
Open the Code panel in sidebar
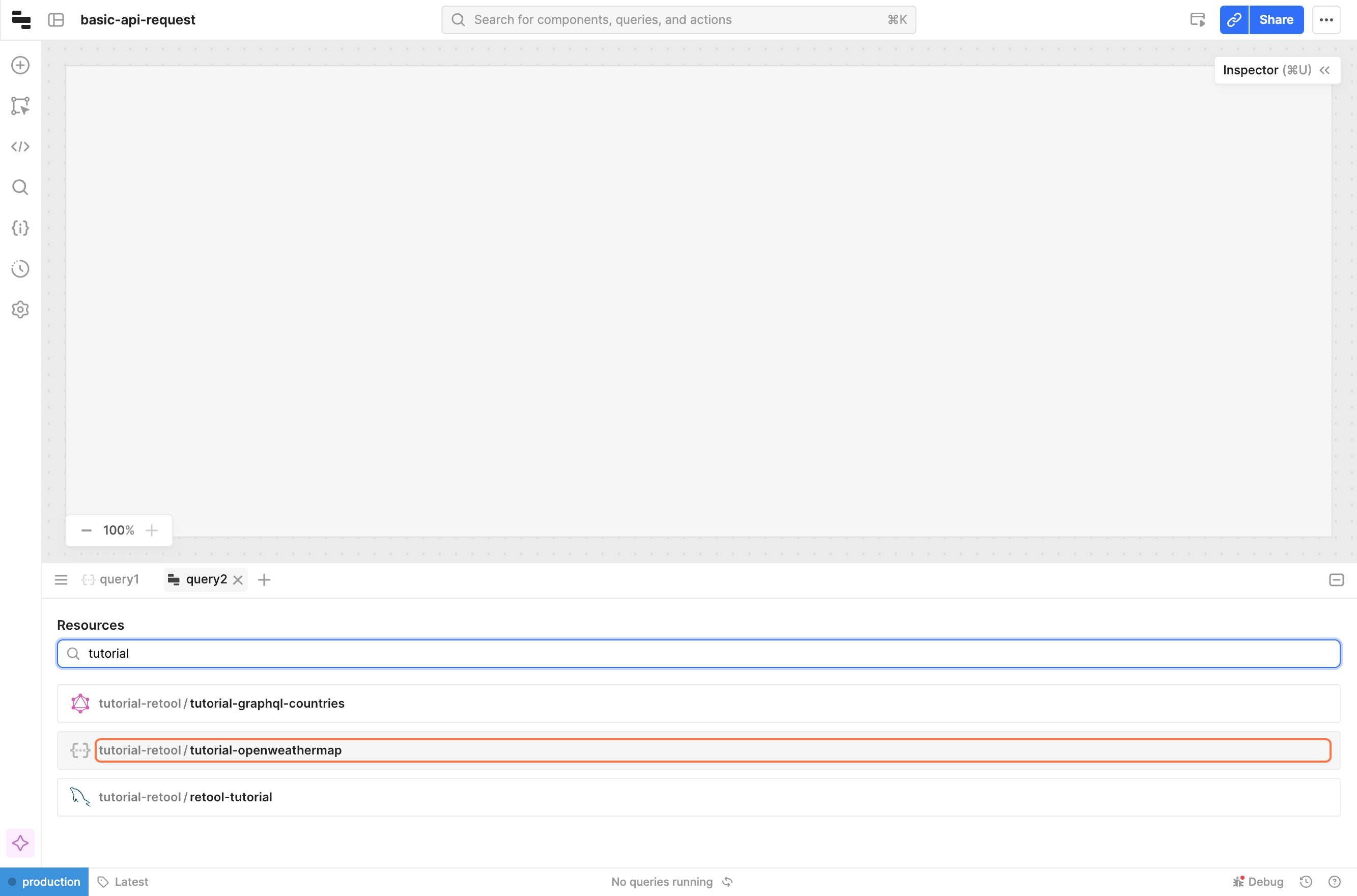(20, 147)
